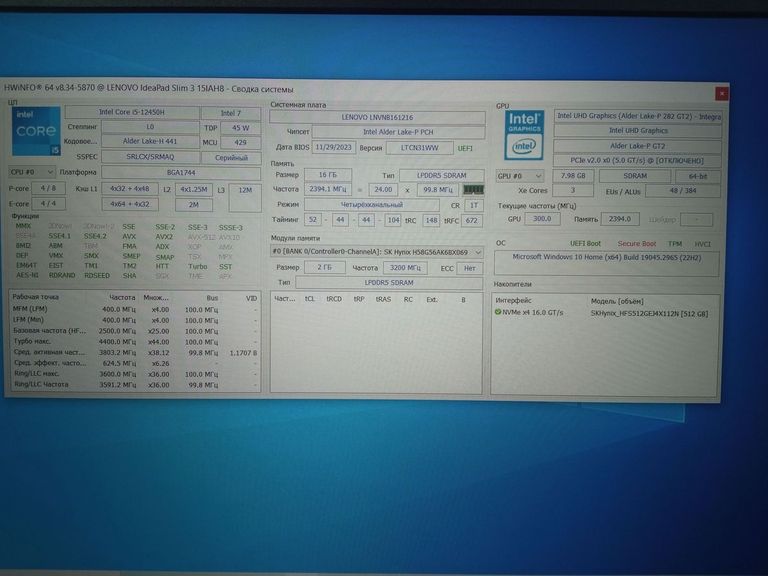Open the CPU #0 selector dropdown

tap(33, 172)
